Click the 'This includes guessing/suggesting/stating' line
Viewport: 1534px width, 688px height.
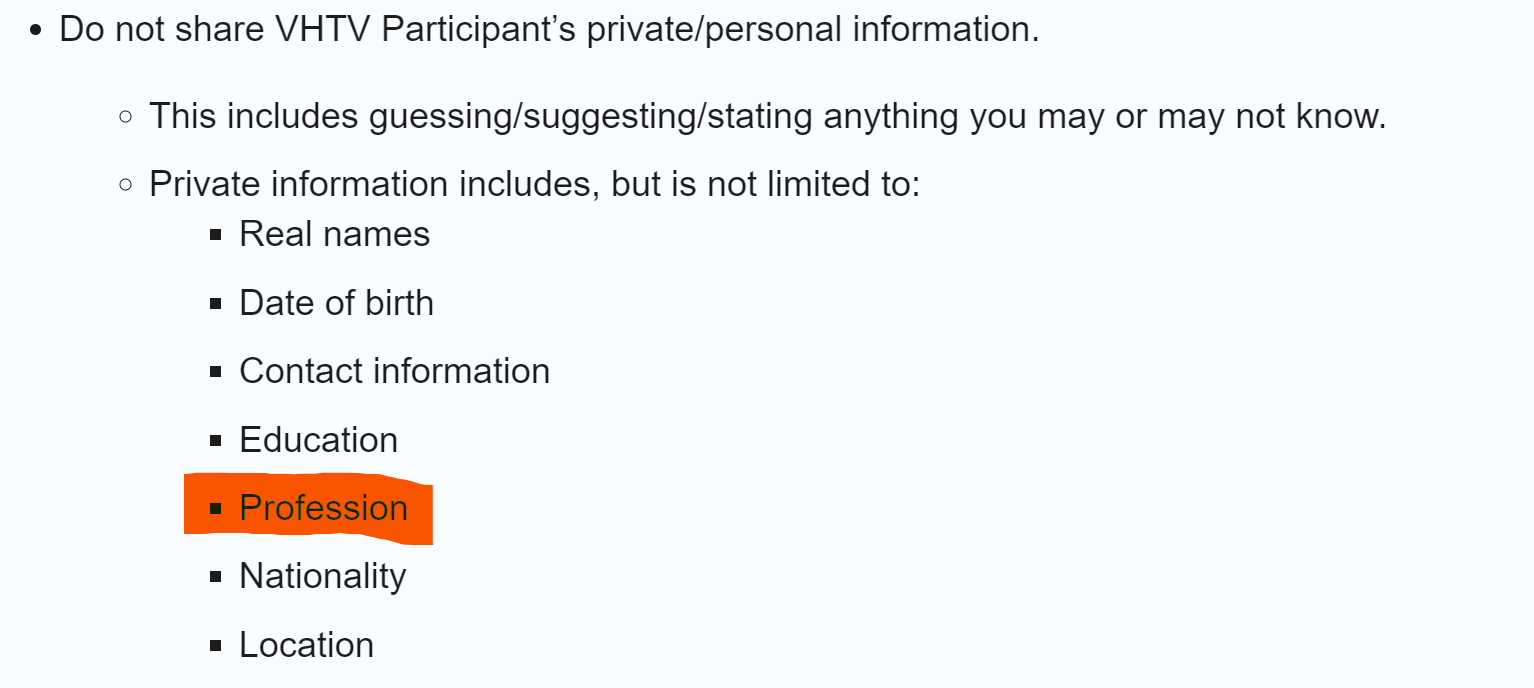pyautogui.click(x=768, y=117)
